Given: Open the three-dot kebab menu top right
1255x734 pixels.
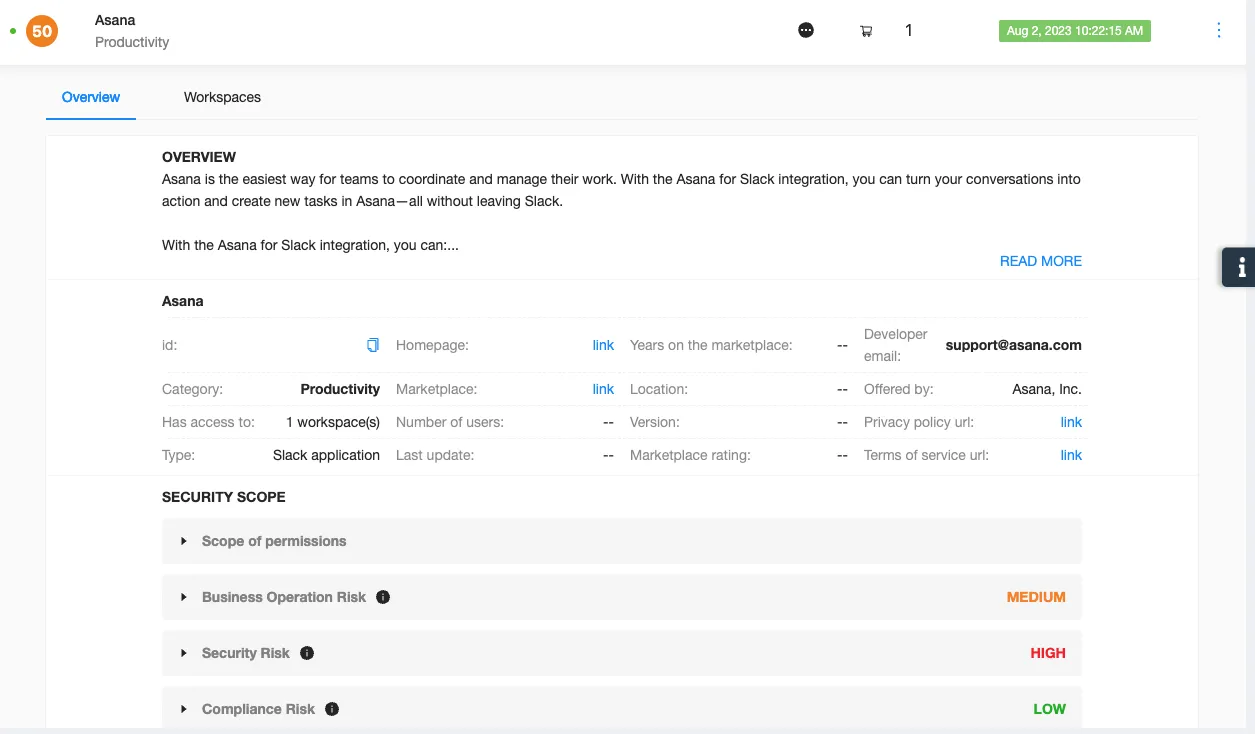Looking at the screenshot, I should click(x=1218, y=30).
